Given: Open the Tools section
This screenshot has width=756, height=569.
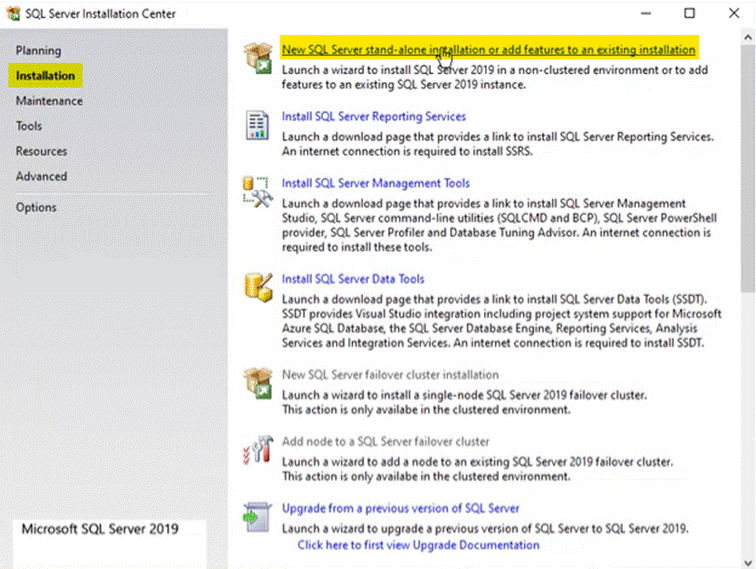Looking at the screenshot, I should (29, 126).
